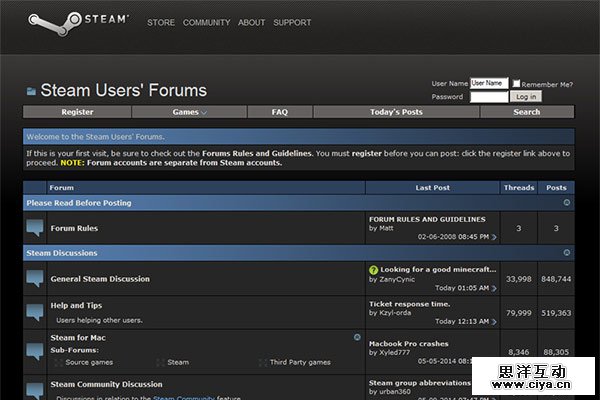Collapse the Steam Discussions category
The image size is (600, 400).
point(567,253)
